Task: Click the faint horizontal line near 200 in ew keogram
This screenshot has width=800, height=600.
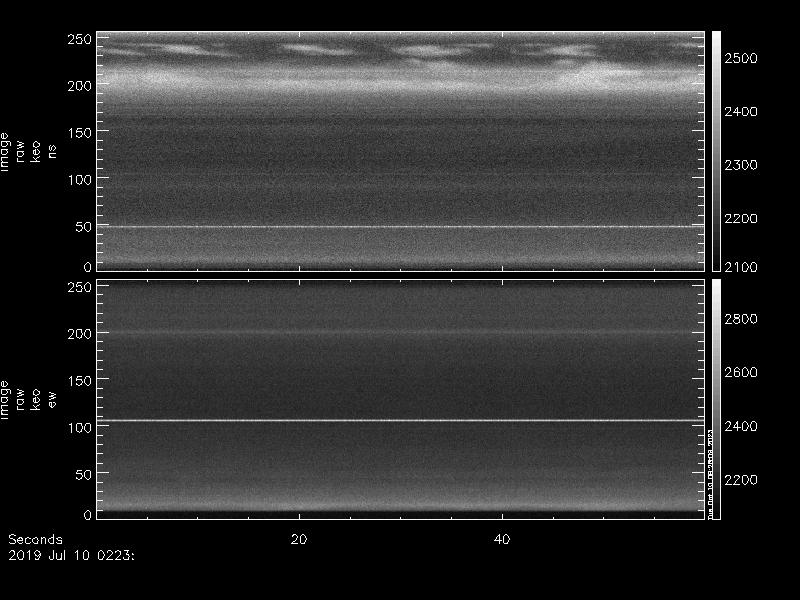Action: tap(401, 333)
